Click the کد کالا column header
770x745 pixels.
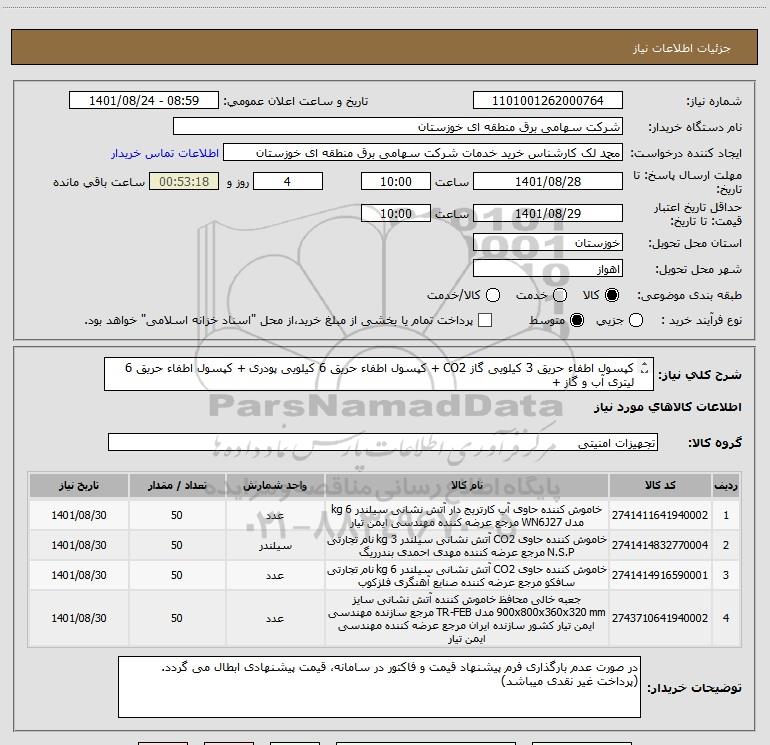pyautogui.click(x=660, y=485)
